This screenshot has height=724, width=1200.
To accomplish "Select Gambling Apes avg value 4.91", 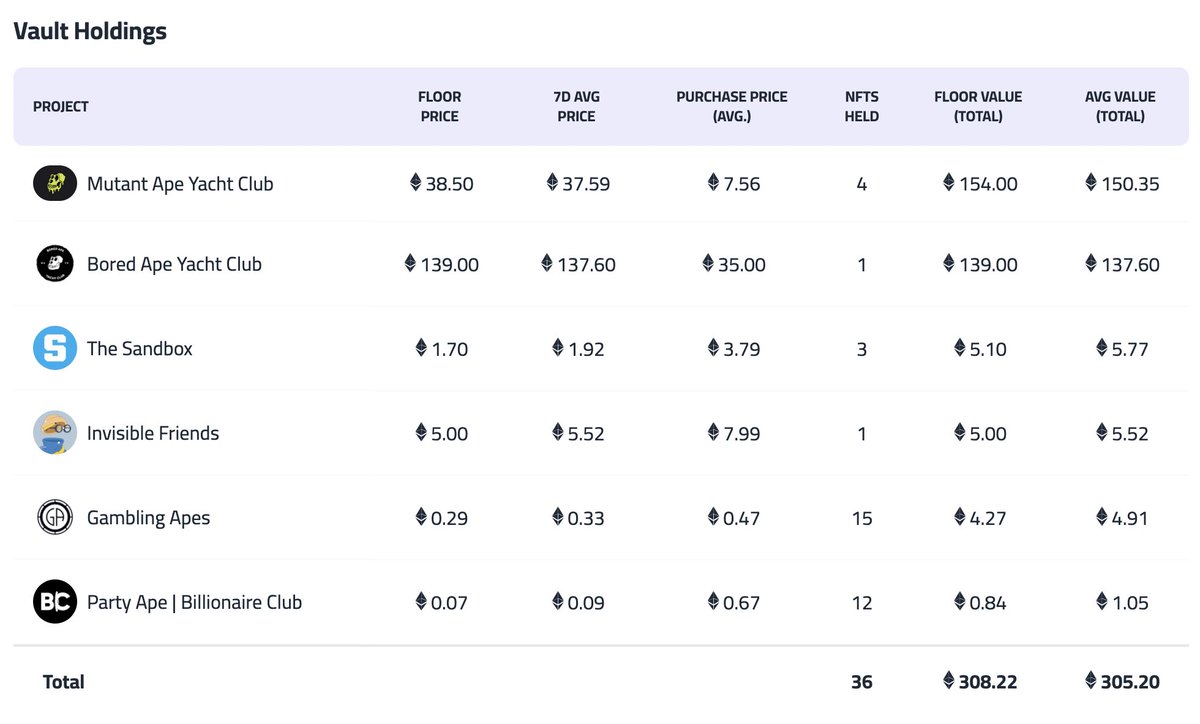I will click(x=1122, y=518).
